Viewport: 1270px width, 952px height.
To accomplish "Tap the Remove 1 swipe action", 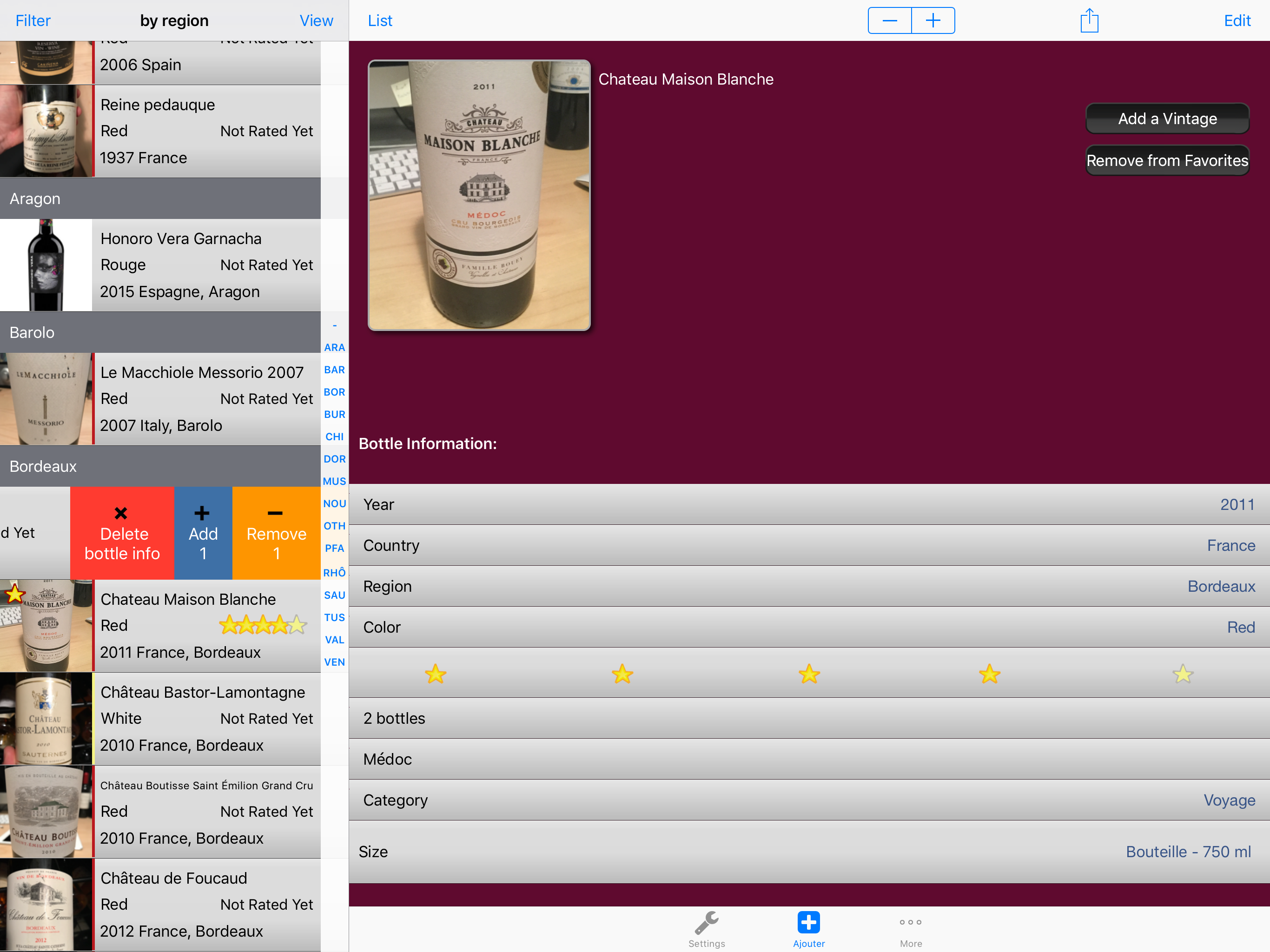I will click(x=276, y=534).
